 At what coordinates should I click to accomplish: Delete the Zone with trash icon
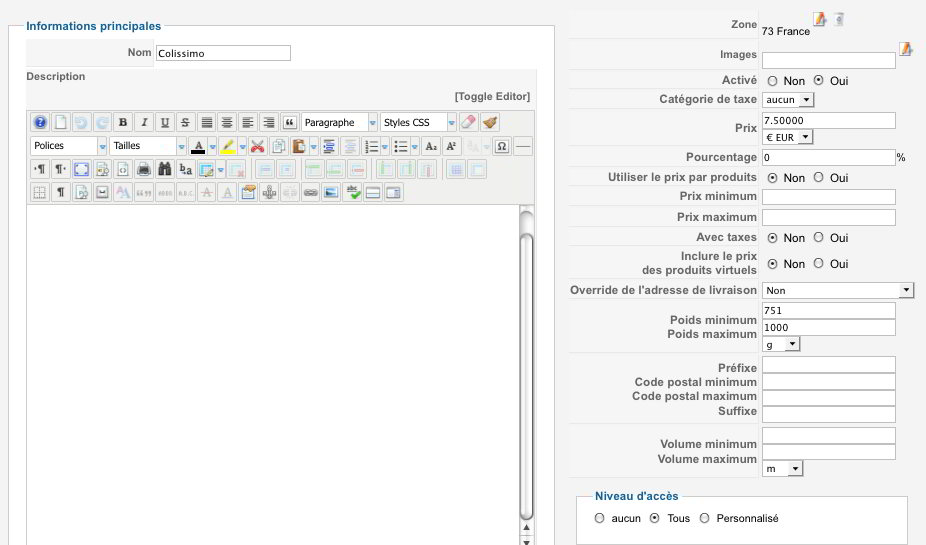pos(839,19)
